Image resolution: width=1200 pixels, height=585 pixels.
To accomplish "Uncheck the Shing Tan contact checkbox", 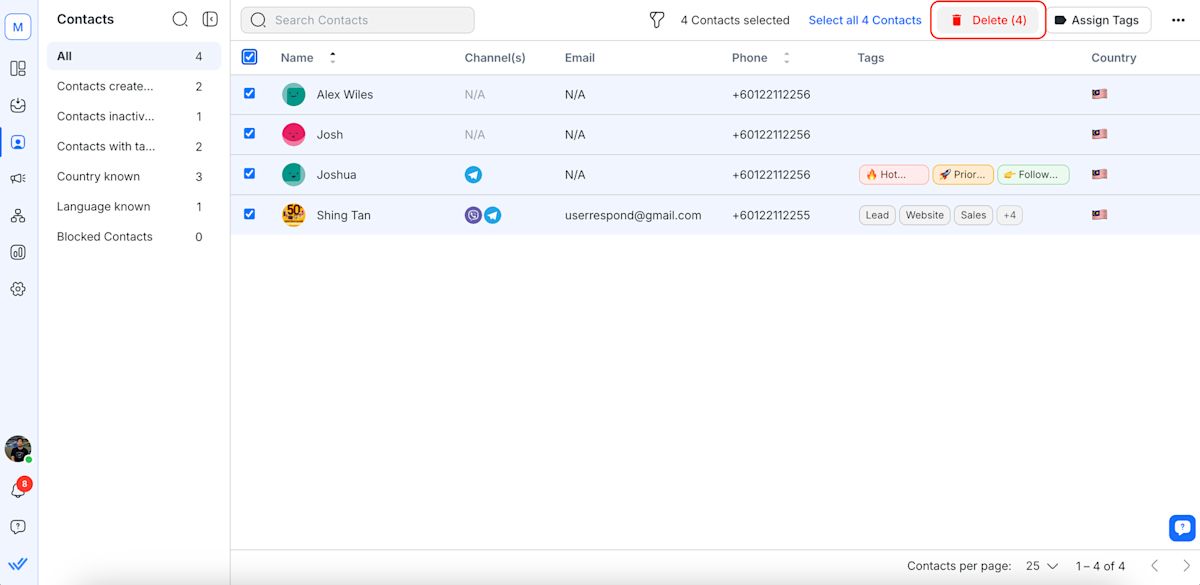I will pos(250,214).
